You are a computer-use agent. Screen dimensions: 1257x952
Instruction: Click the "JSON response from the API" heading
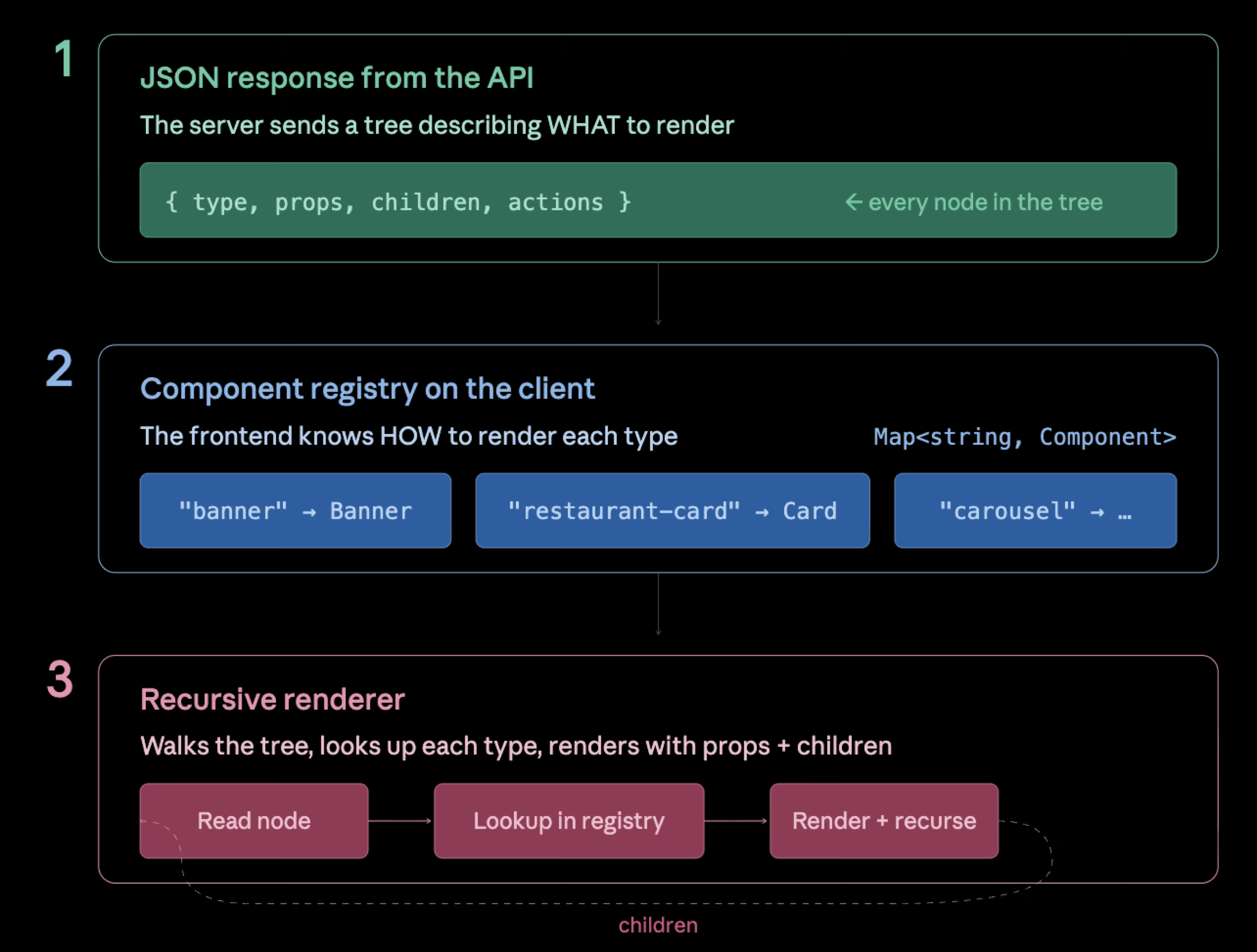(x=337, y=78)
